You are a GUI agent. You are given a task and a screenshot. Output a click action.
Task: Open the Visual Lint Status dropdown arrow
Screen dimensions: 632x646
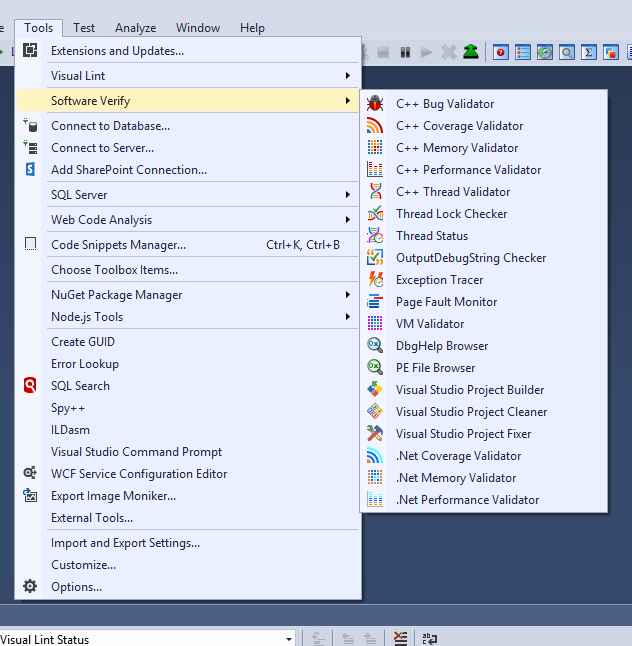(289, 639)
